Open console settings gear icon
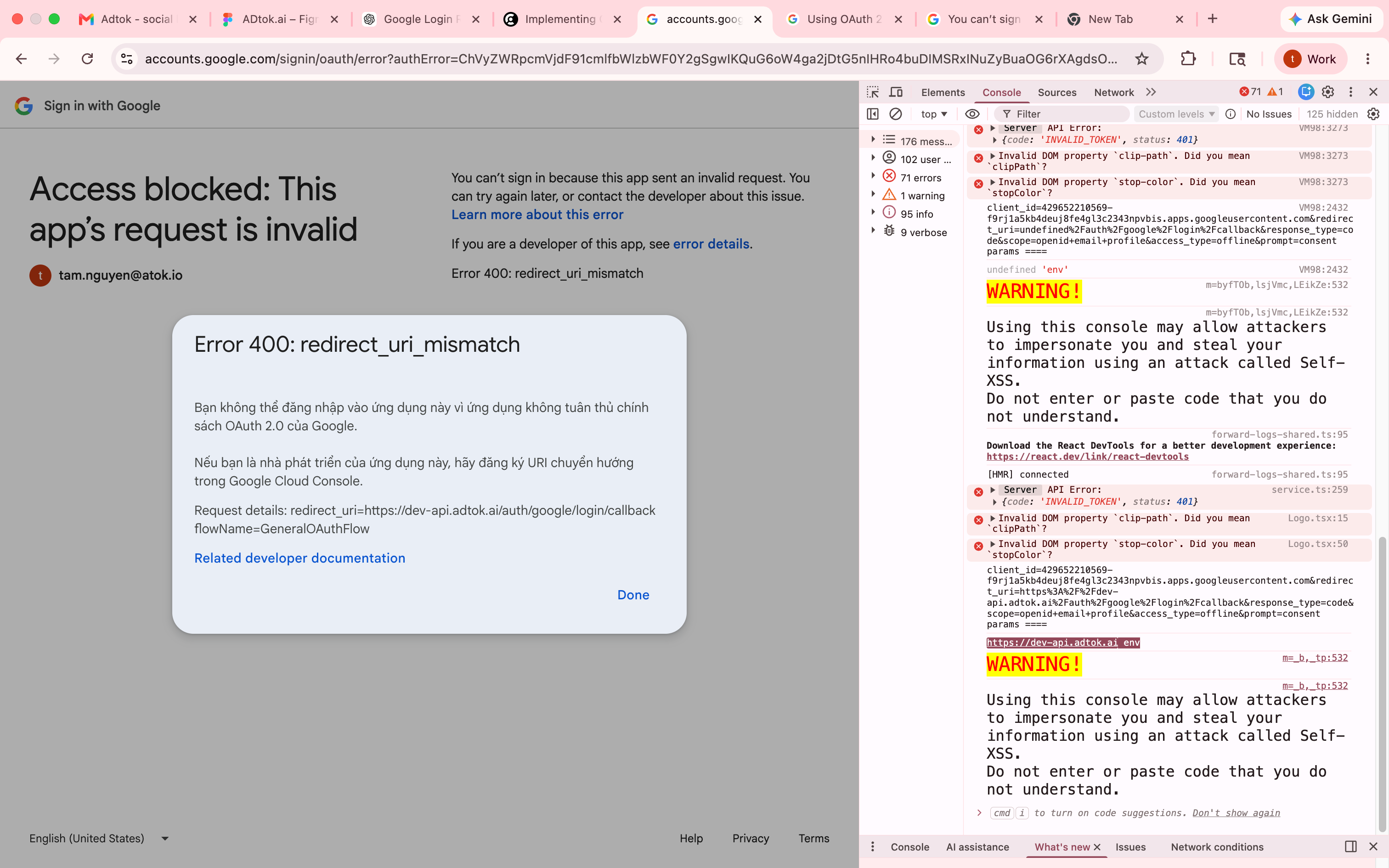 coord(1373,114)
